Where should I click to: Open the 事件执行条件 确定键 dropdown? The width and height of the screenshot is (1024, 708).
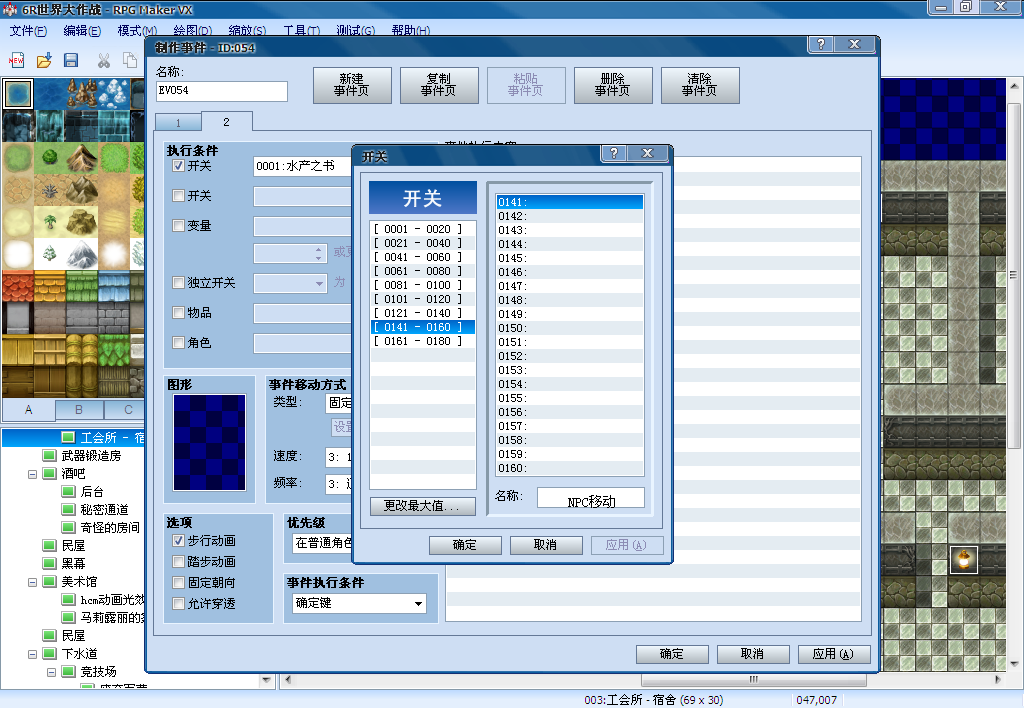[359, 603]
